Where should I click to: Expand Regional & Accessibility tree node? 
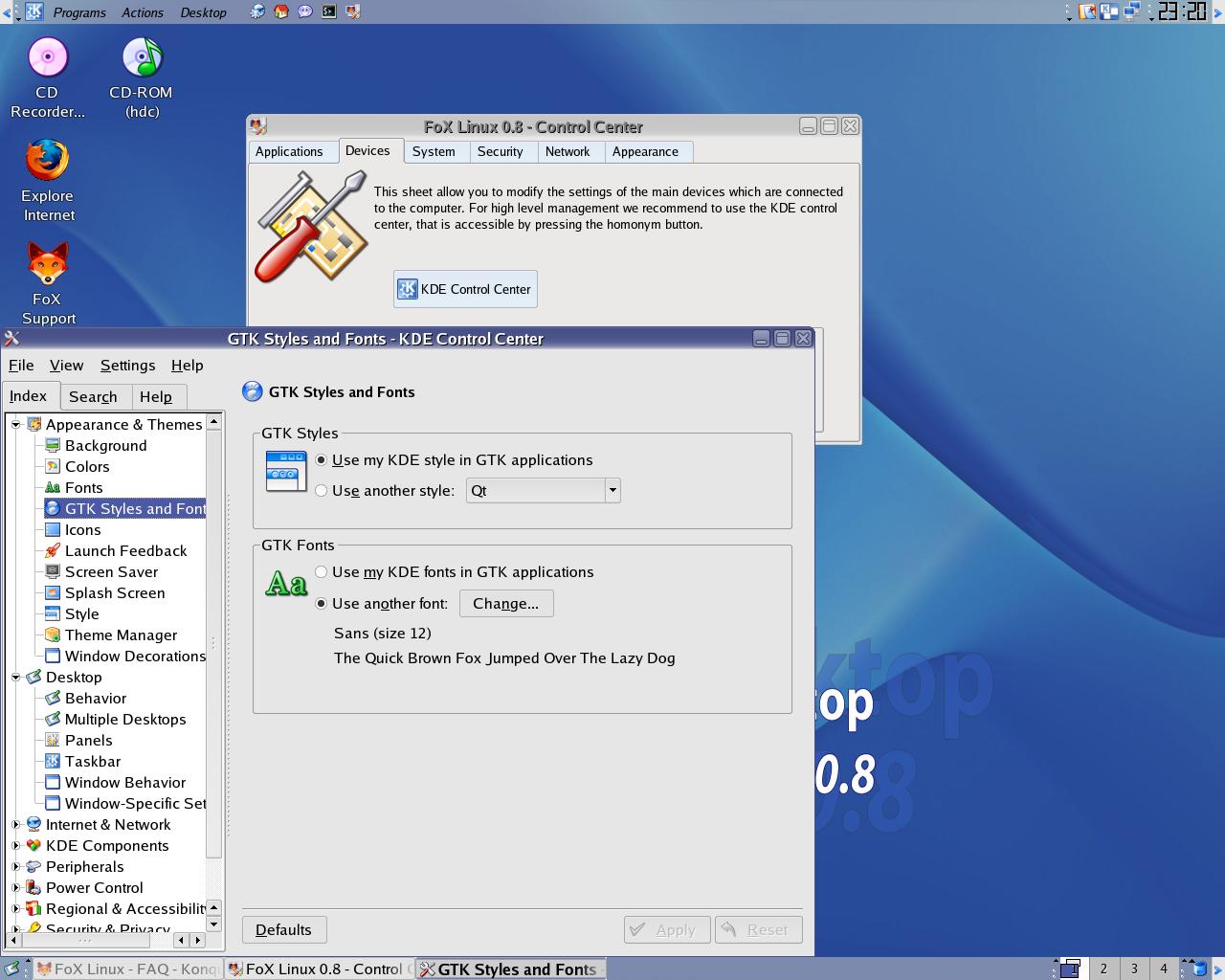pyautogui.click(x=16, y=909)
